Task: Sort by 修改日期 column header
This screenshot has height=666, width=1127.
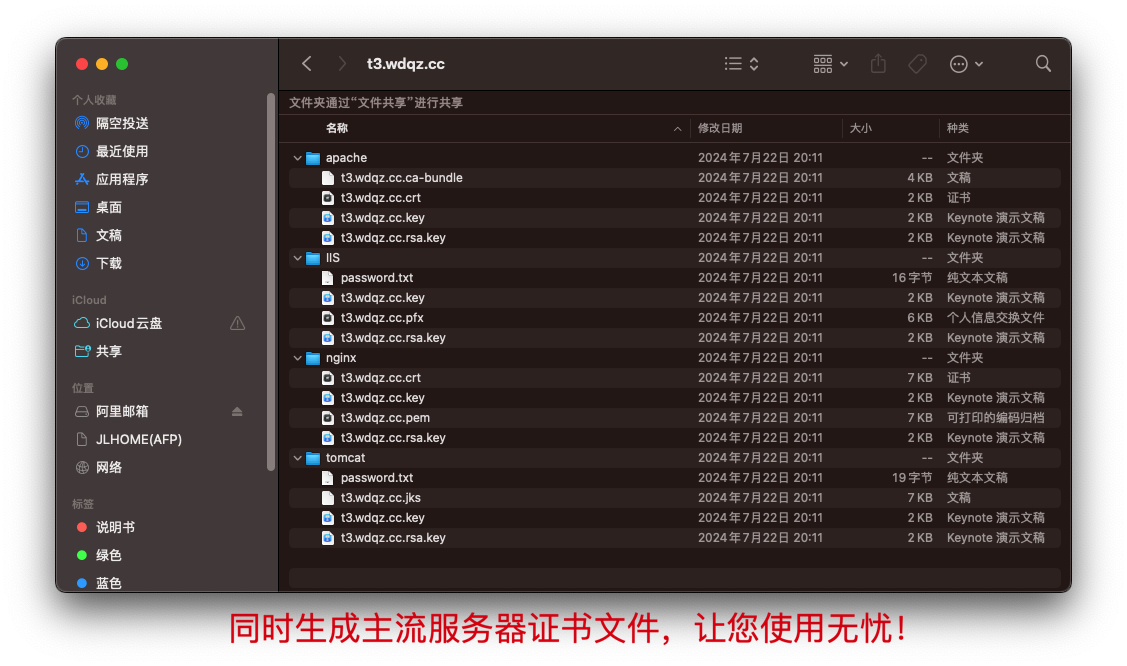Action: pos(720,128)
